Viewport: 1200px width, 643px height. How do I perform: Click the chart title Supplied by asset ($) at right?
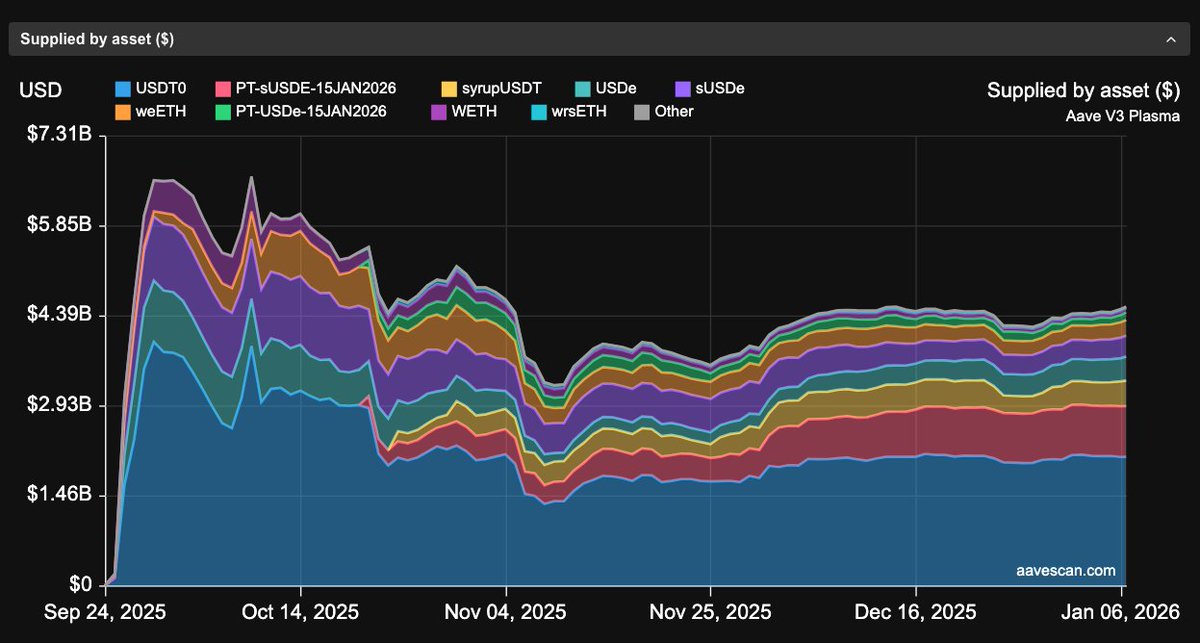click(x=1083, y=91)
